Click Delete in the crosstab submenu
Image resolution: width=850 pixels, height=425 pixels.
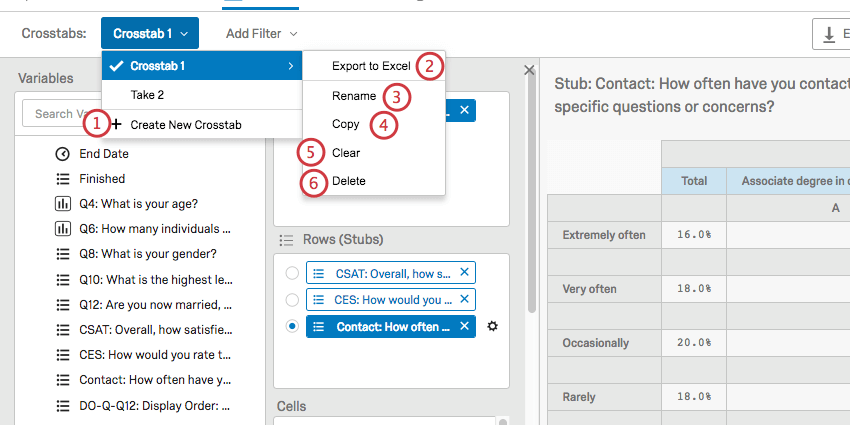[348, 181]
